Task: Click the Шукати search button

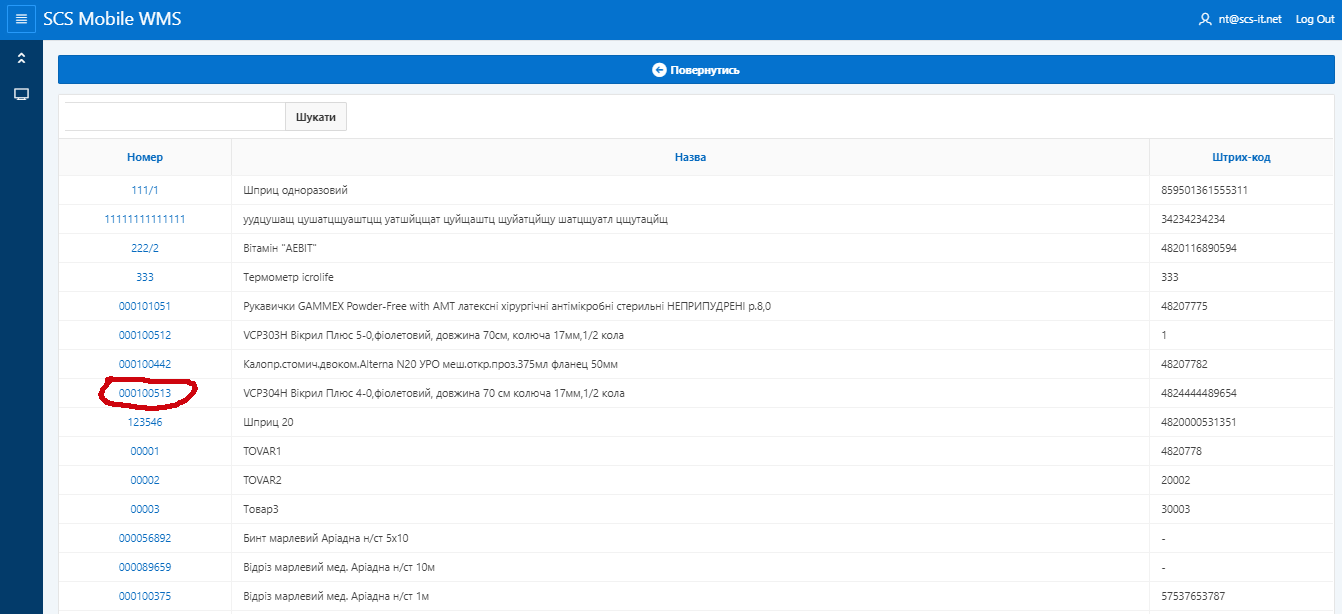Action: coord(316,117)
